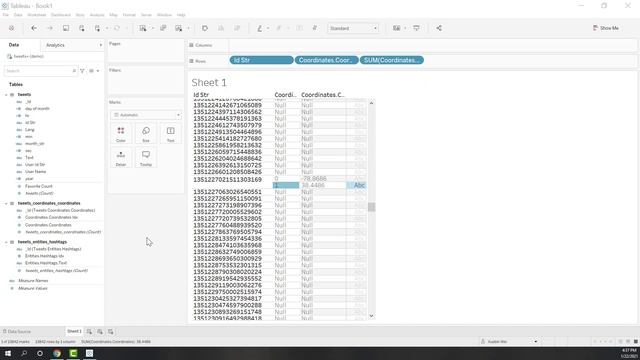Collapse the tweets_coordinates_coordinates table

point(6,203)
